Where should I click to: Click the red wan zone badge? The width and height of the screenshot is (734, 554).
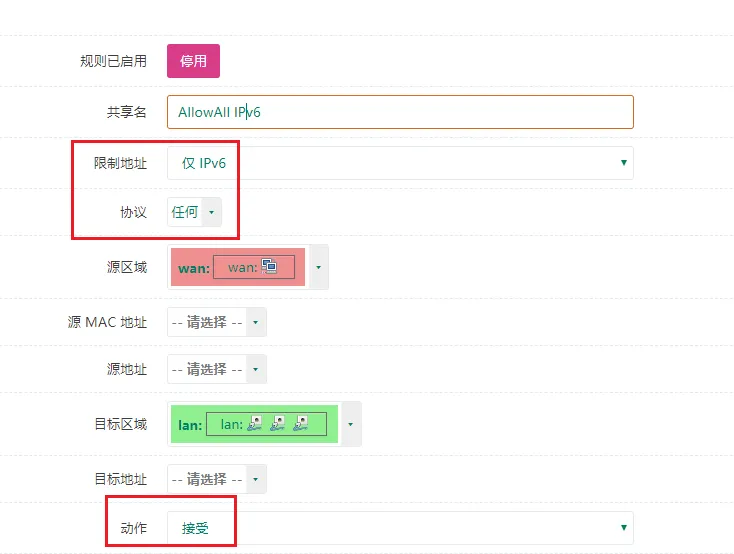click(x=191, y=267)
